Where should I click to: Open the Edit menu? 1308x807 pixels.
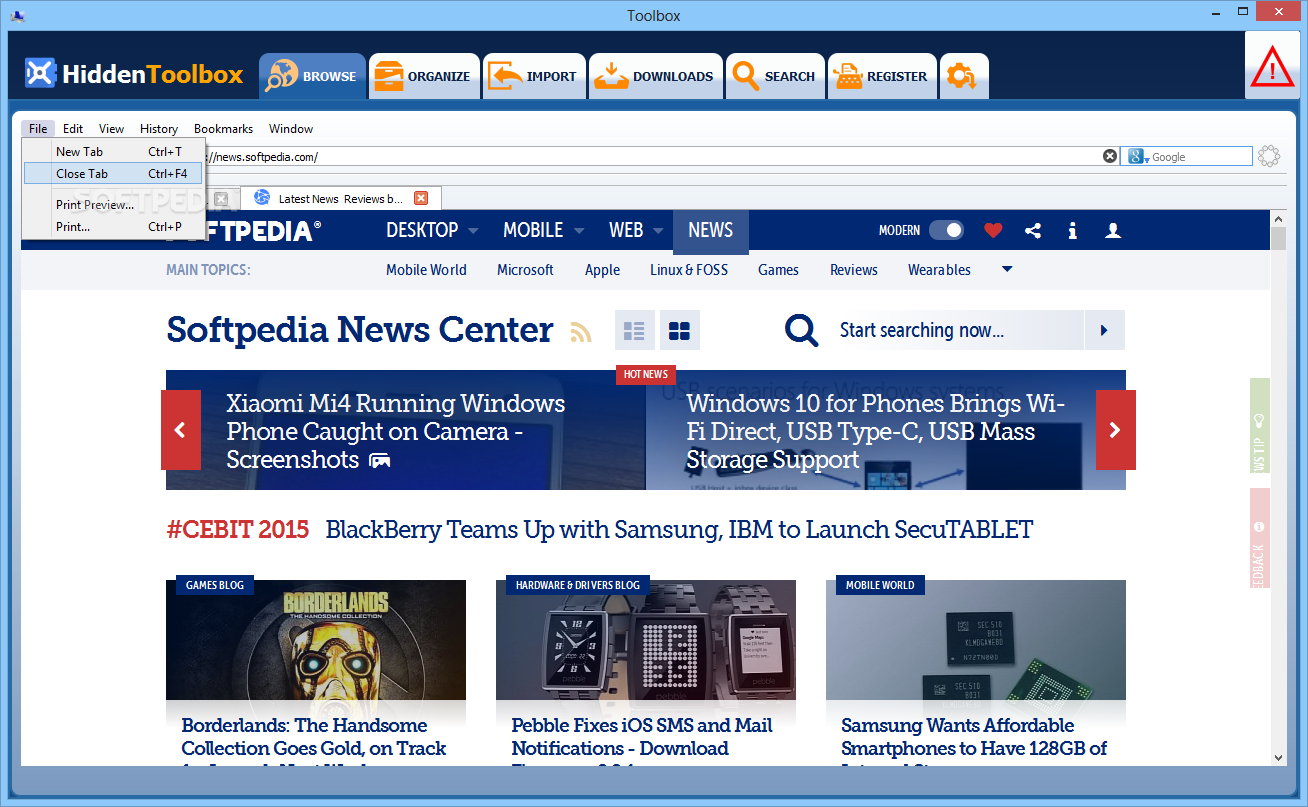pos(73,129)
